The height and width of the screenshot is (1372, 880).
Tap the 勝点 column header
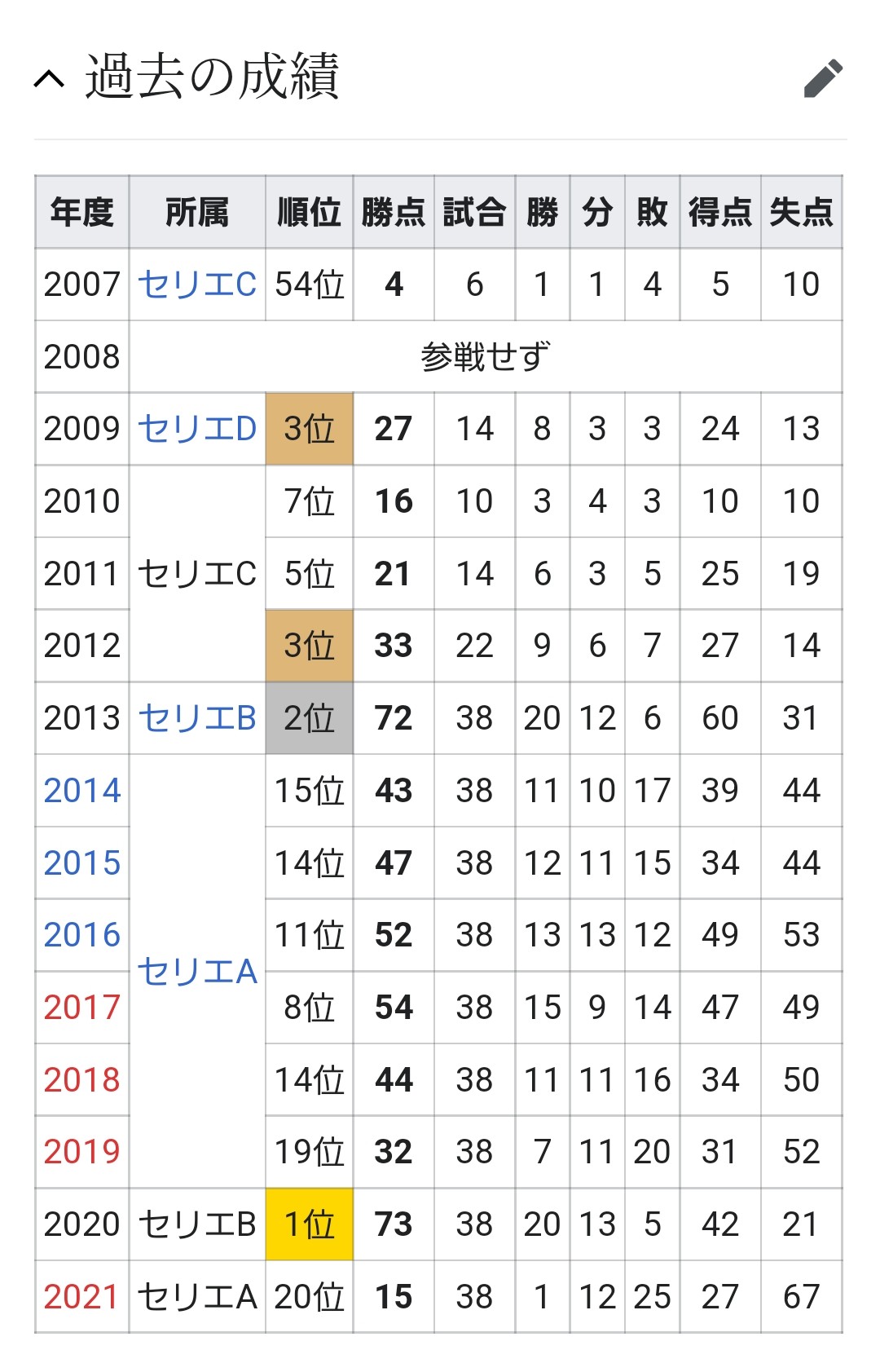click(394, 212)
